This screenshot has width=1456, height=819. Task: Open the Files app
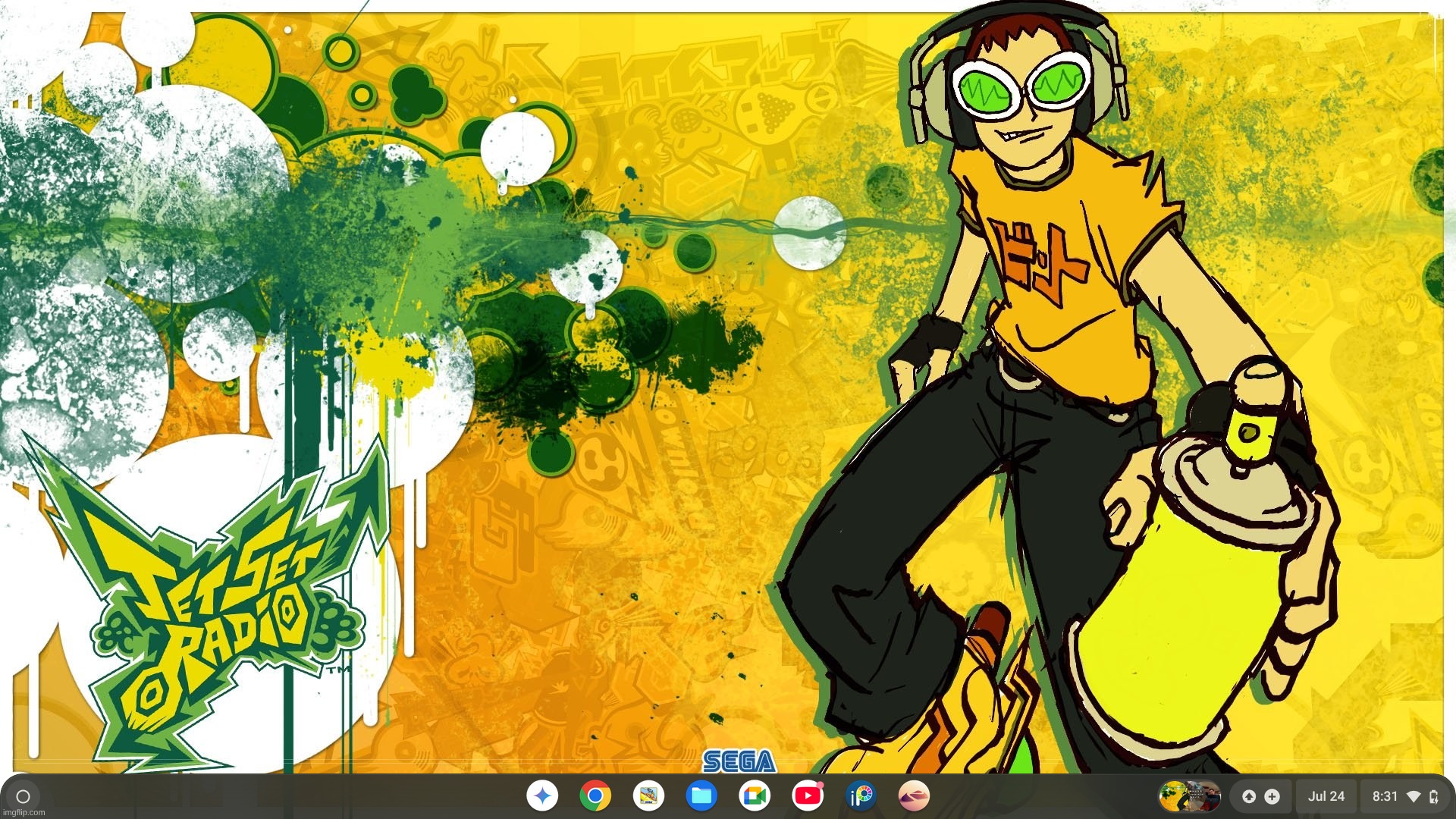coord(701,796)
